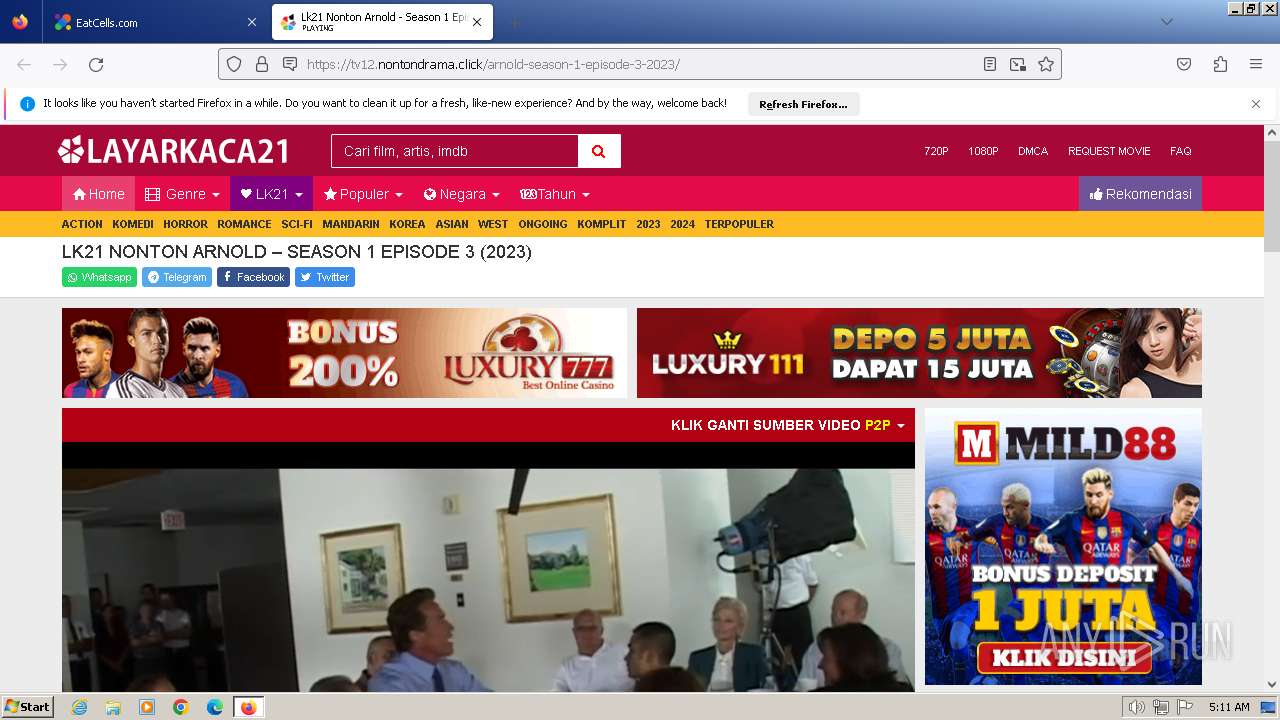Open the 1080P link
This screenshot has height=720, width=1280.
(x=983, y=151)
